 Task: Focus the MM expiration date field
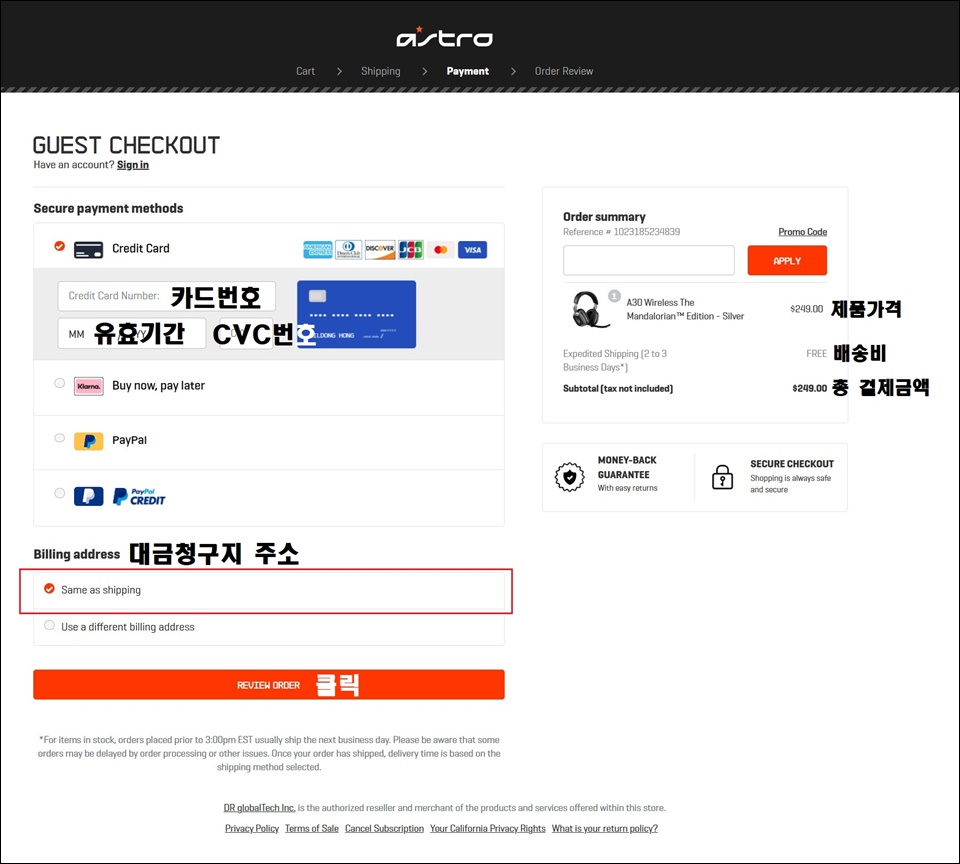coord(132,334)
